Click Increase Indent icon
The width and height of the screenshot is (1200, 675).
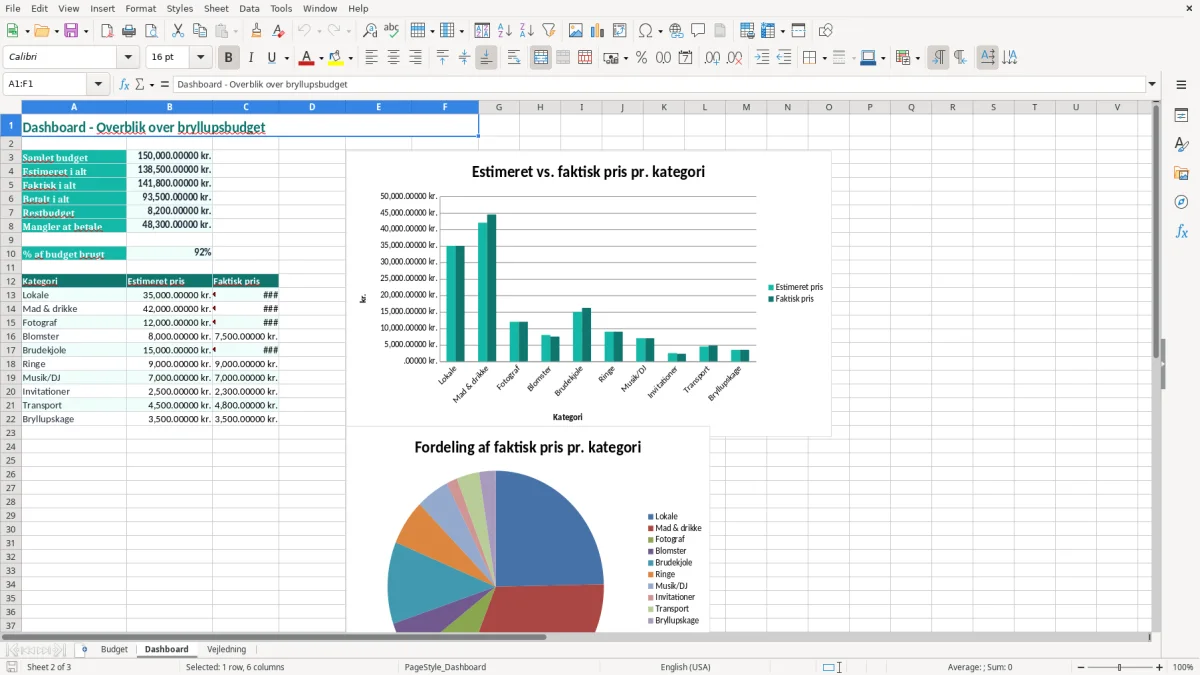click(762, 58)
